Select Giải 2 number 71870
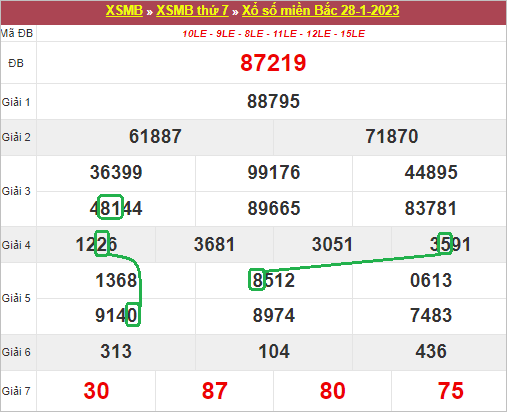The width and height of the screenshot is (507, 412). click(x=392, y=136)
